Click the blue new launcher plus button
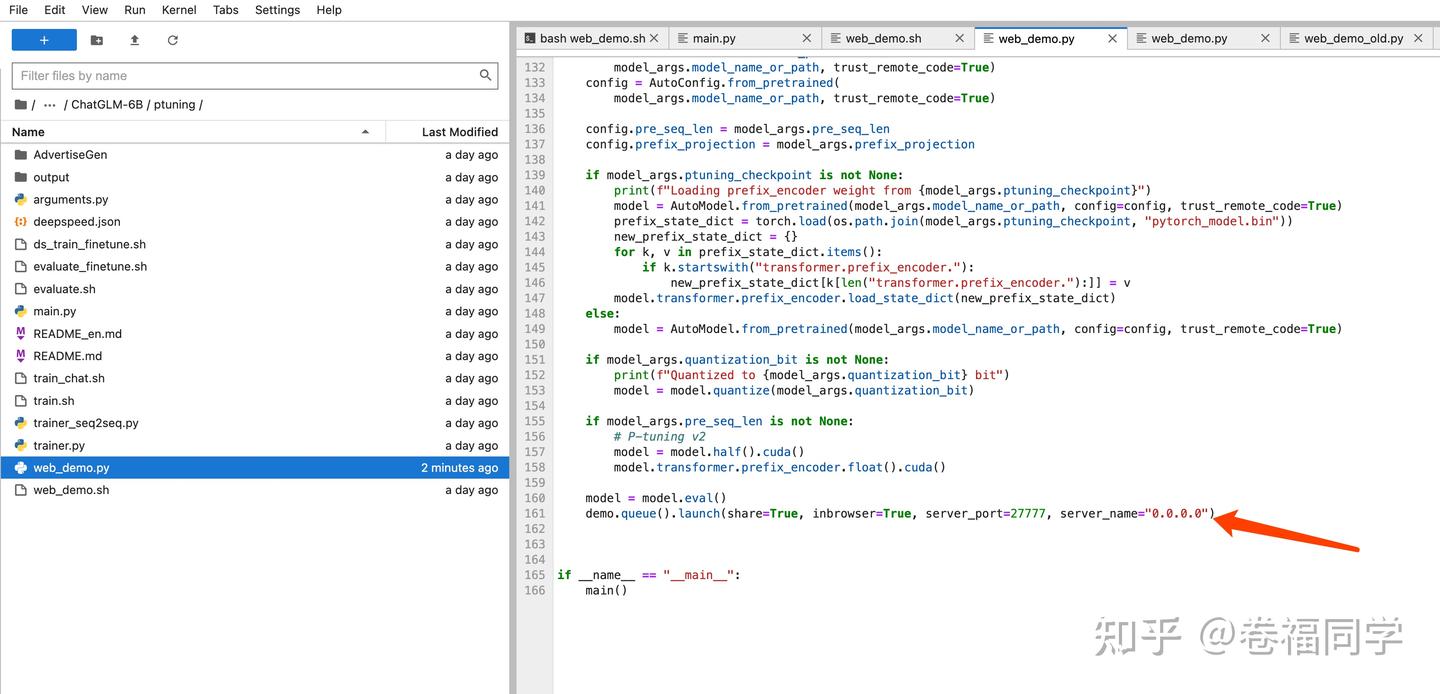 click(x=44, y=40)
